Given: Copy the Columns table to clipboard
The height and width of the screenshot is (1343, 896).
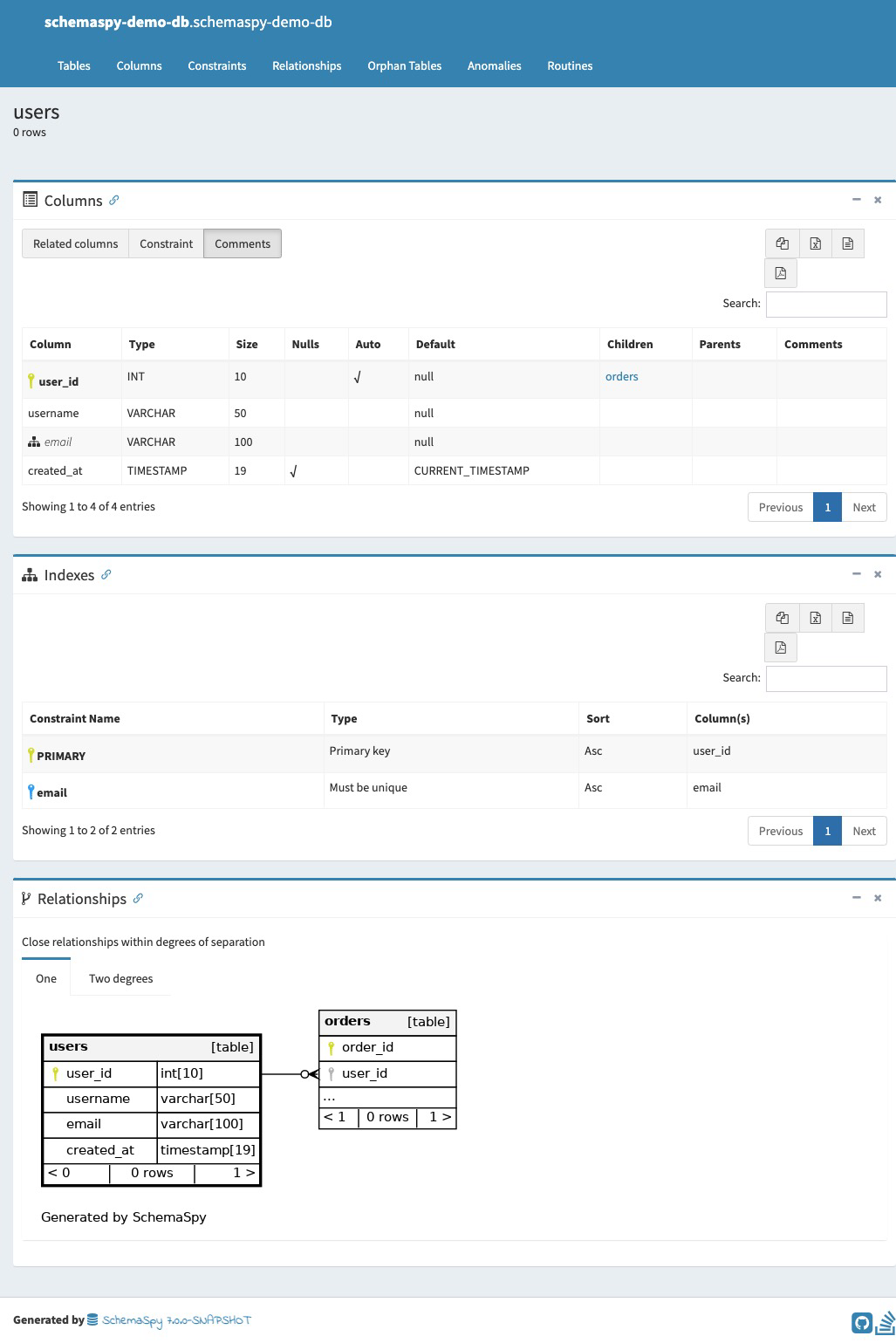Looking at the screenshot, I should click(x=782, y=243).
